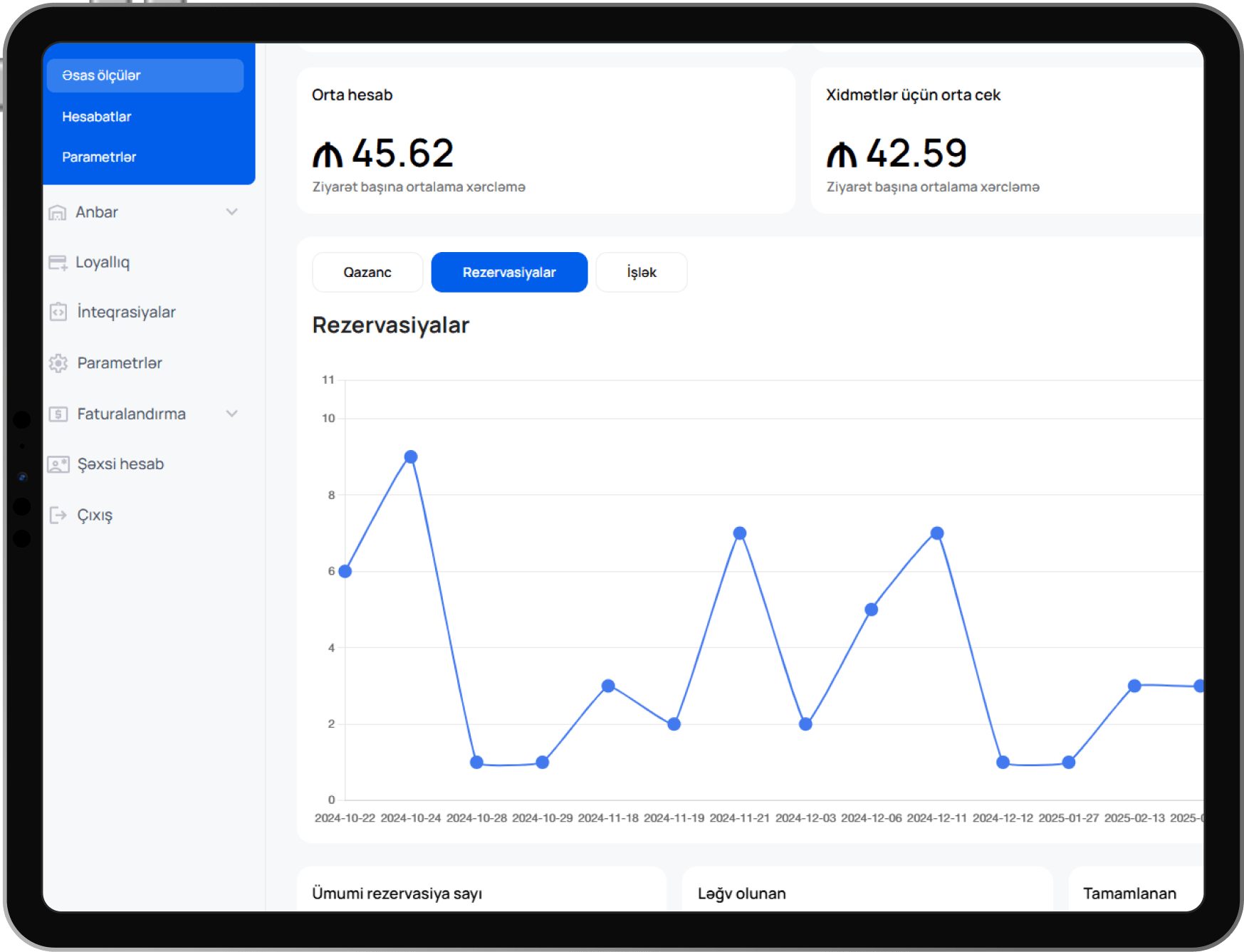Click the Rezervasiyalar chart heading
The image size is (1244, 952).
391,325
